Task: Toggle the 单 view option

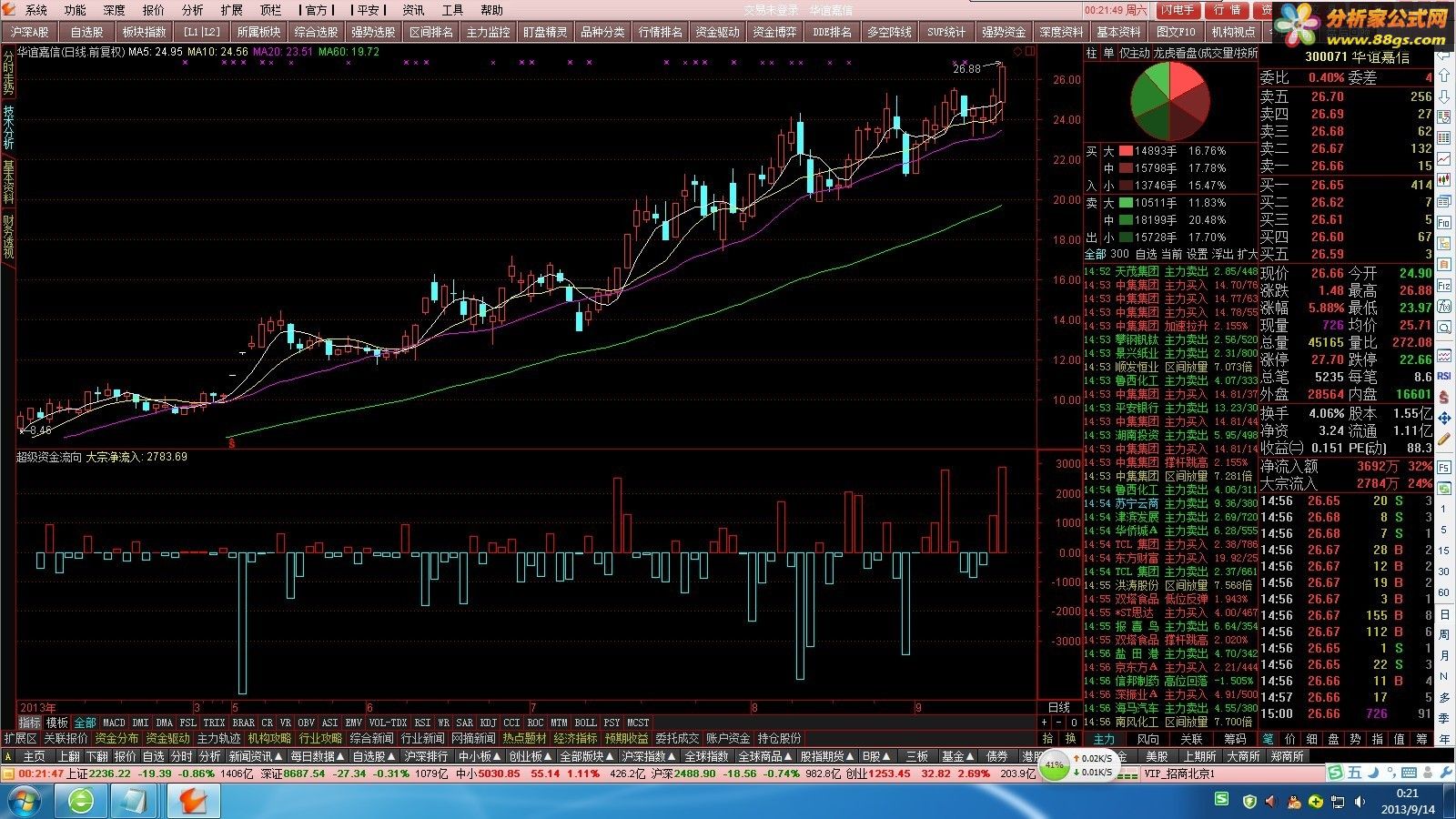Action: click(x=1108, y=53)
